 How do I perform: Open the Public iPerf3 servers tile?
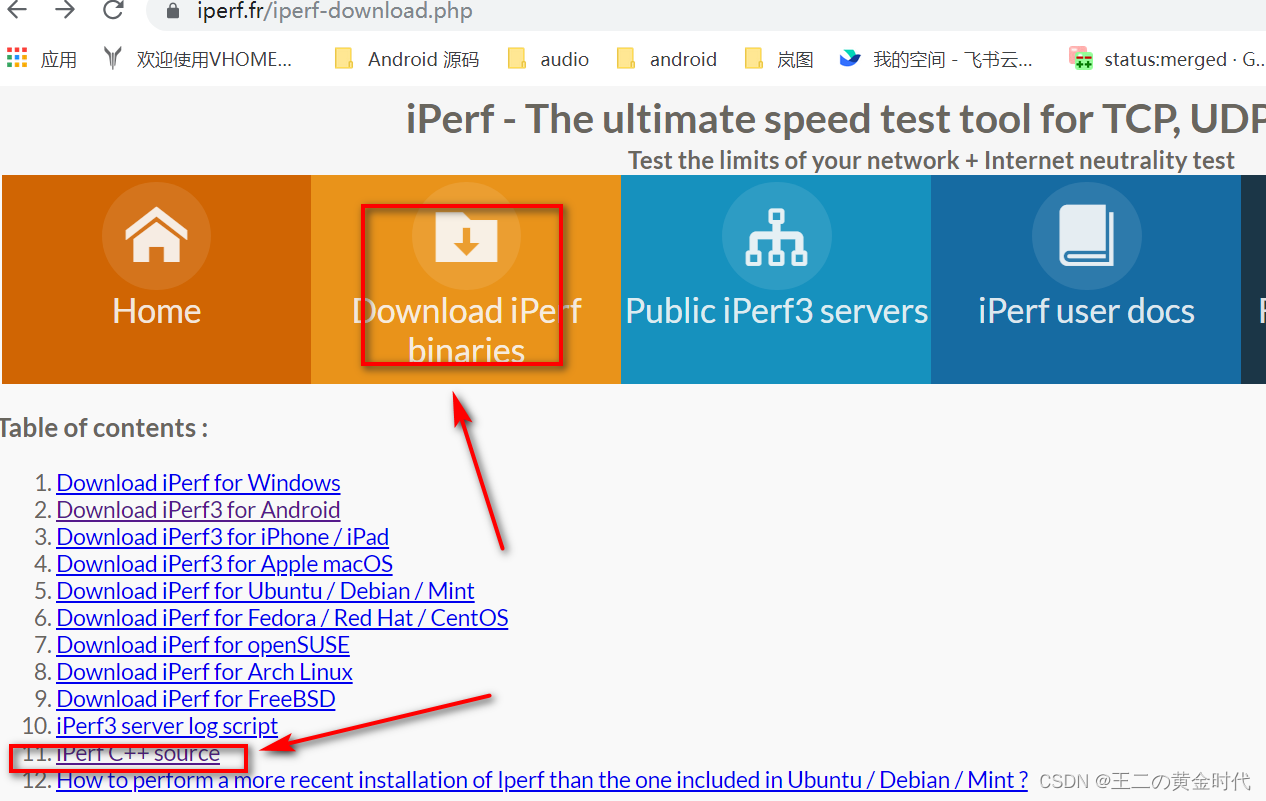click(x=776, y=279)
